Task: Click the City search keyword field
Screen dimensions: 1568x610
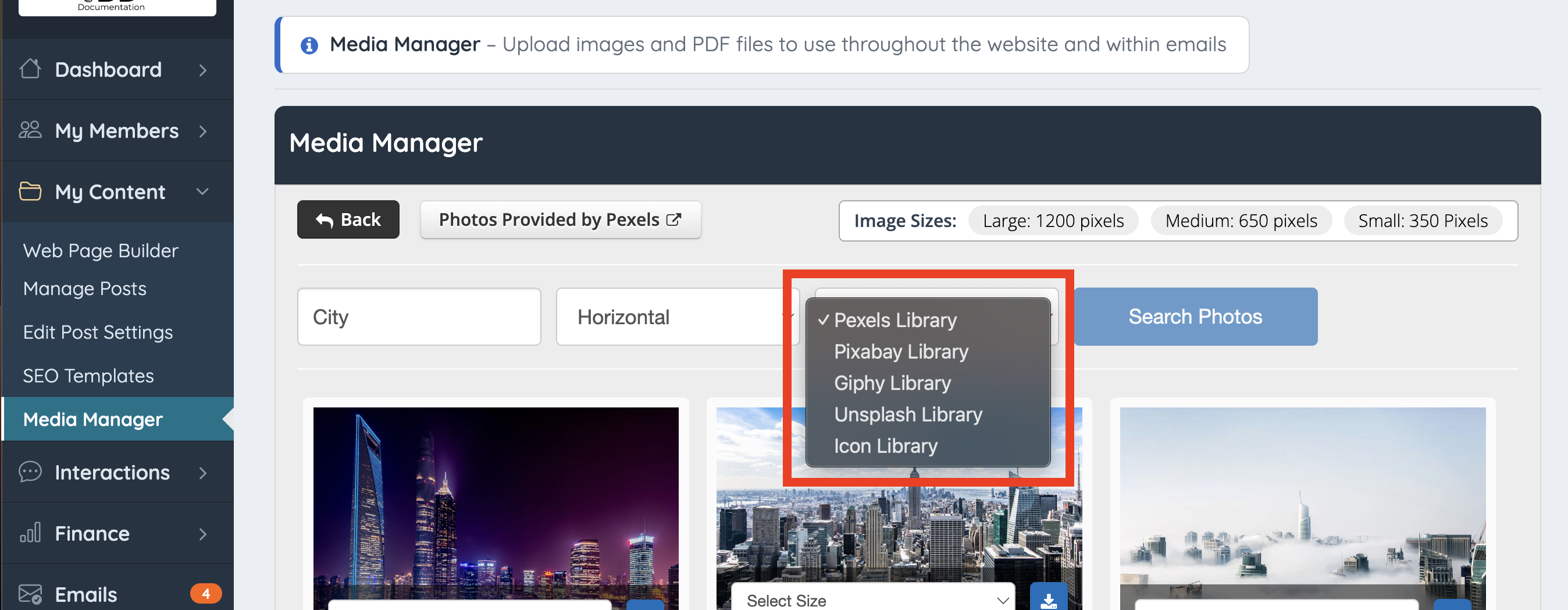Action: coord(419,317)
